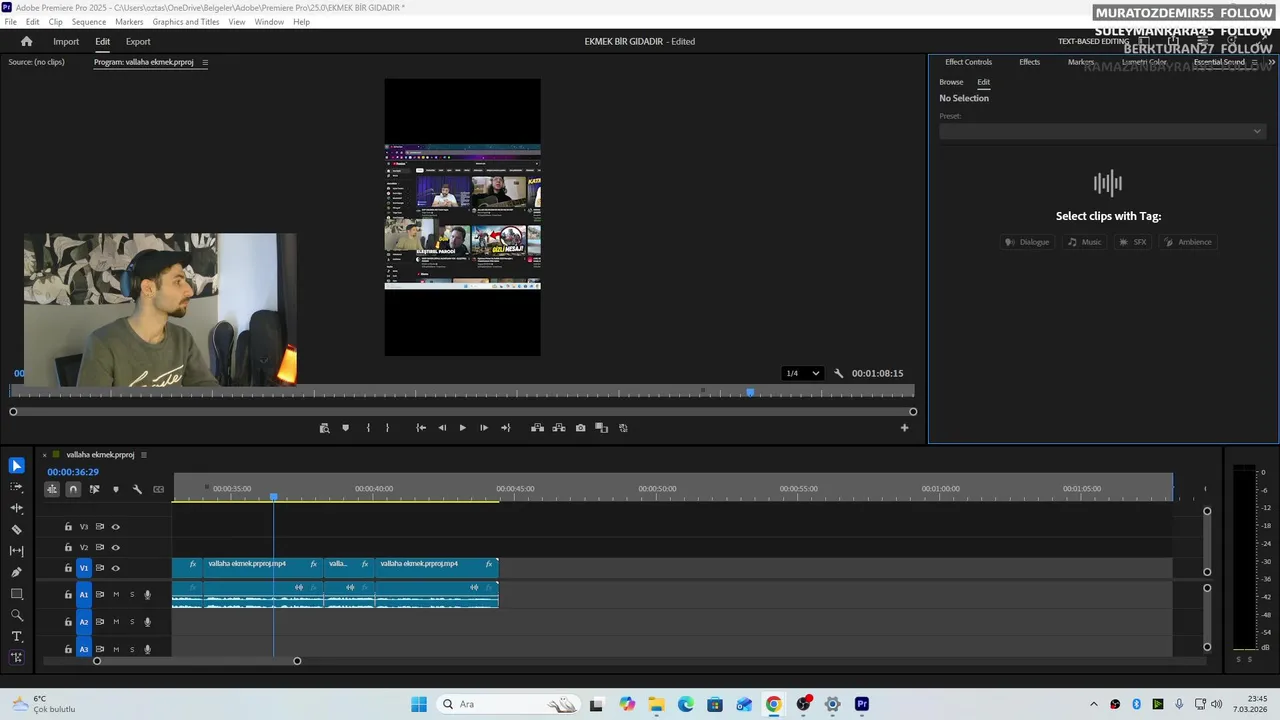Toggle insert sequences as nests
1280x720 pixels.
tap(52, 489)
